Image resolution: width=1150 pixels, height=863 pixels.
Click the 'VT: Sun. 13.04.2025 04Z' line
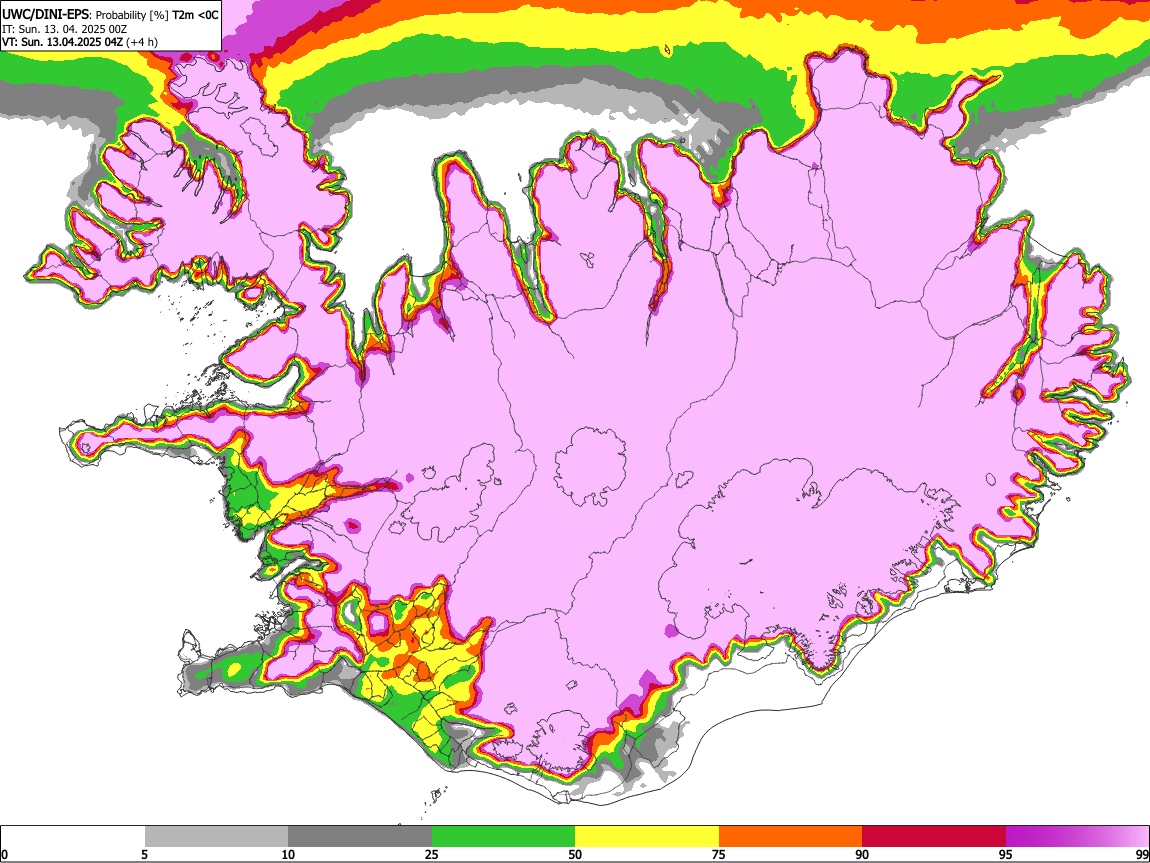pyautogui.click(x=62, y=42)
